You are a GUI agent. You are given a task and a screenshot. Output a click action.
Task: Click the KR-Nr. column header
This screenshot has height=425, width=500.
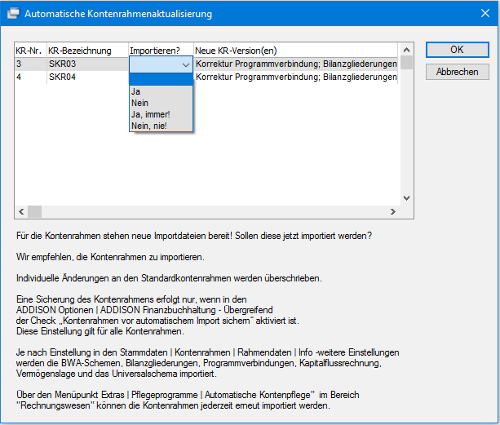(30, 50)
